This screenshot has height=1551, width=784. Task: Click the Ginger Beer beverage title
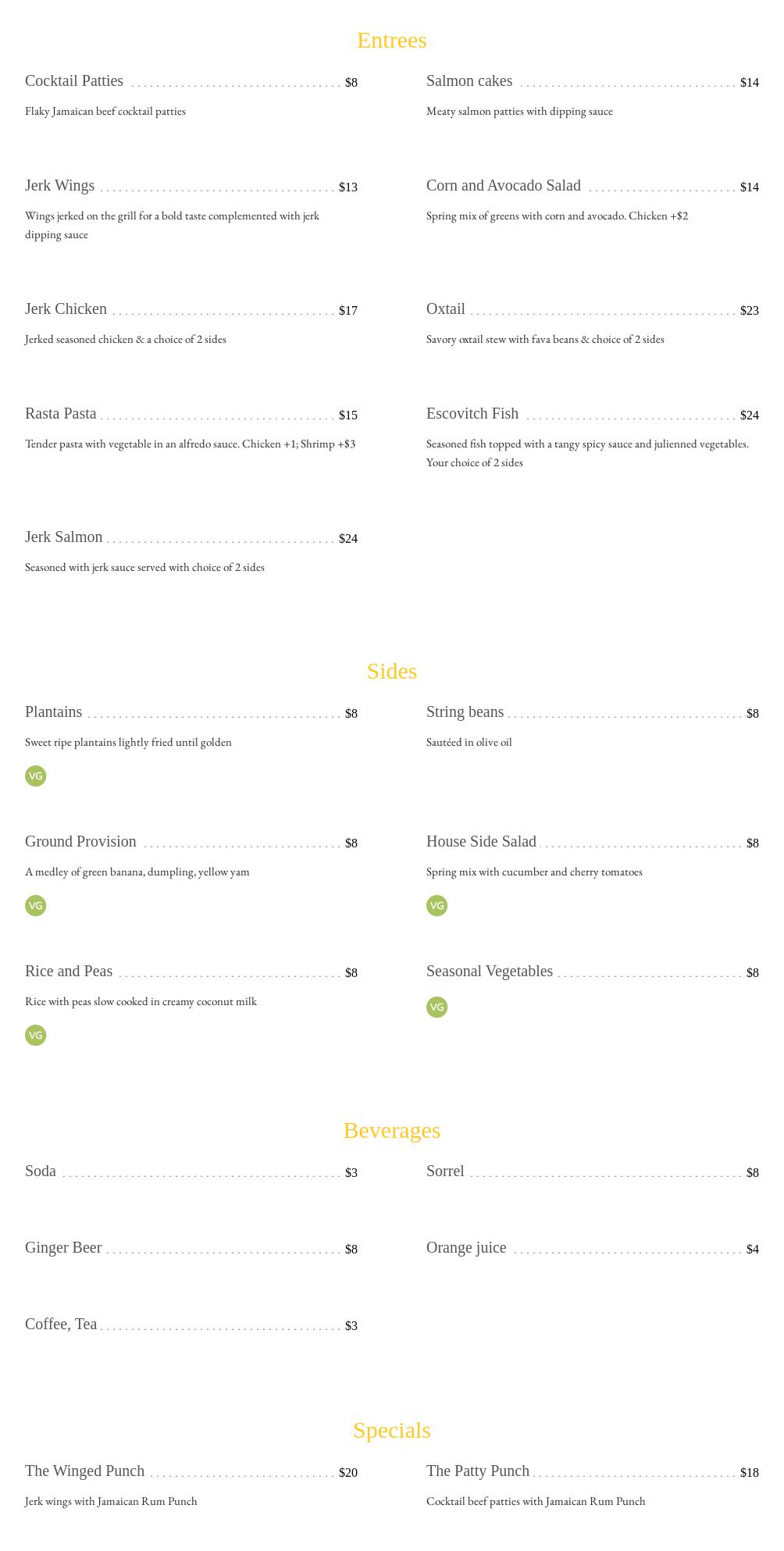coord(63,1248)
